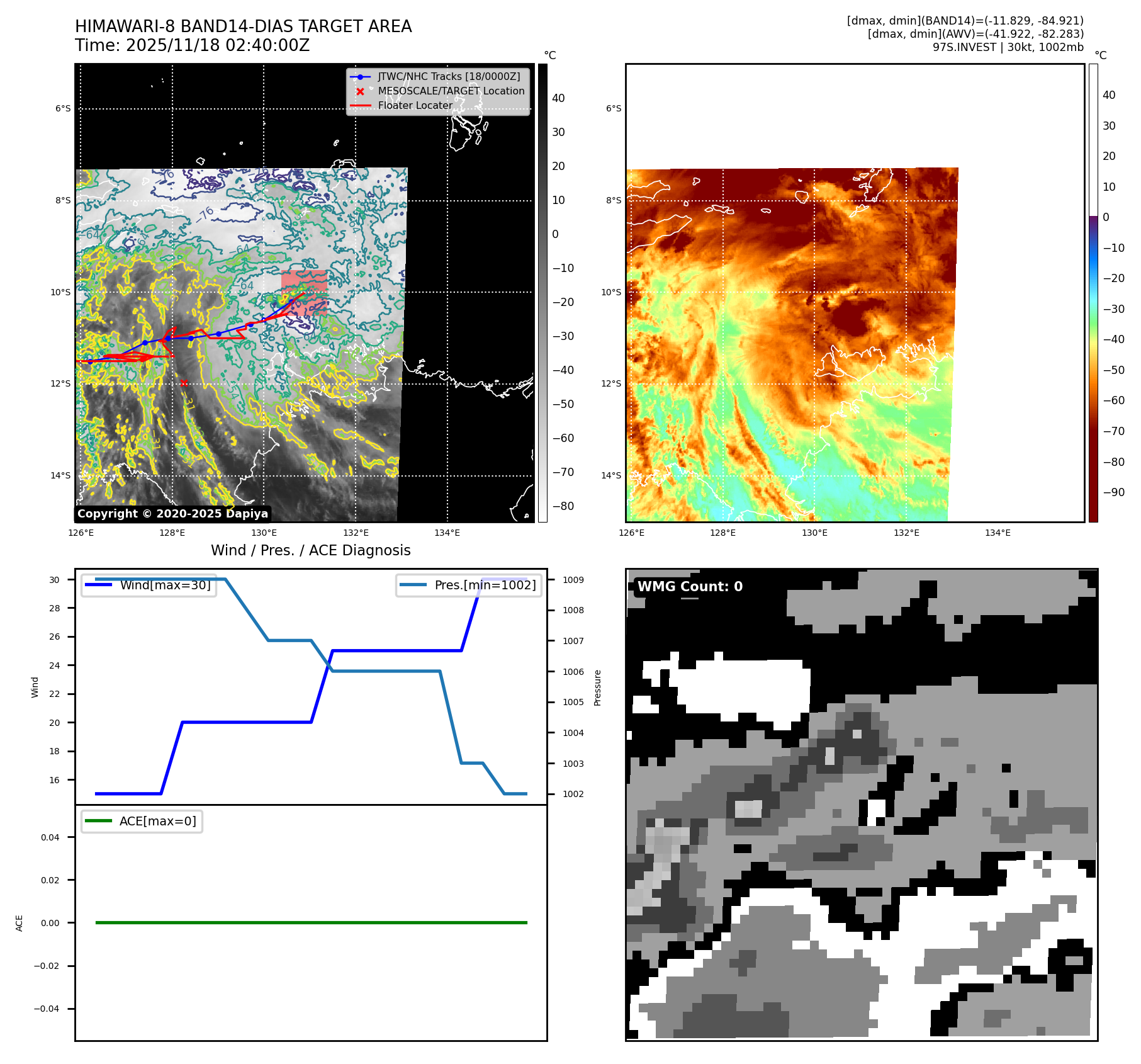Click the 97S.INVEST storm info text
Image resolution: width=1141 pixels, height=1064 pixels.
click(x=1008, y=47)
